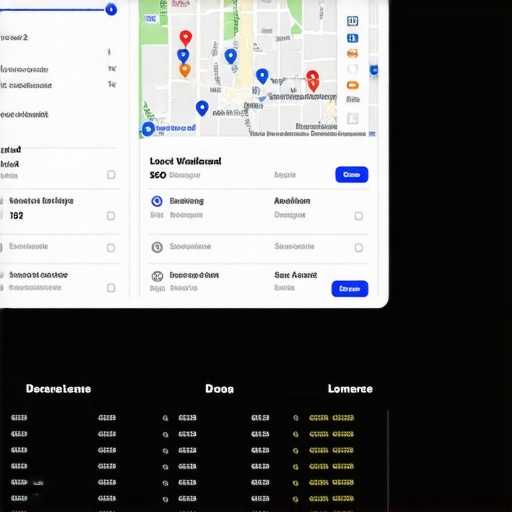Click the right column heading in the dark section

(350, 389)
